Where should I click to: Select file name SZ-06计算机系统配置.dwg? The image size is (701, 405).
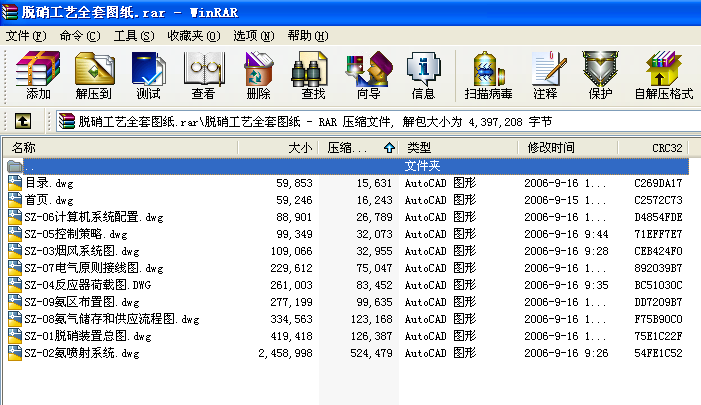click(94, 217)
